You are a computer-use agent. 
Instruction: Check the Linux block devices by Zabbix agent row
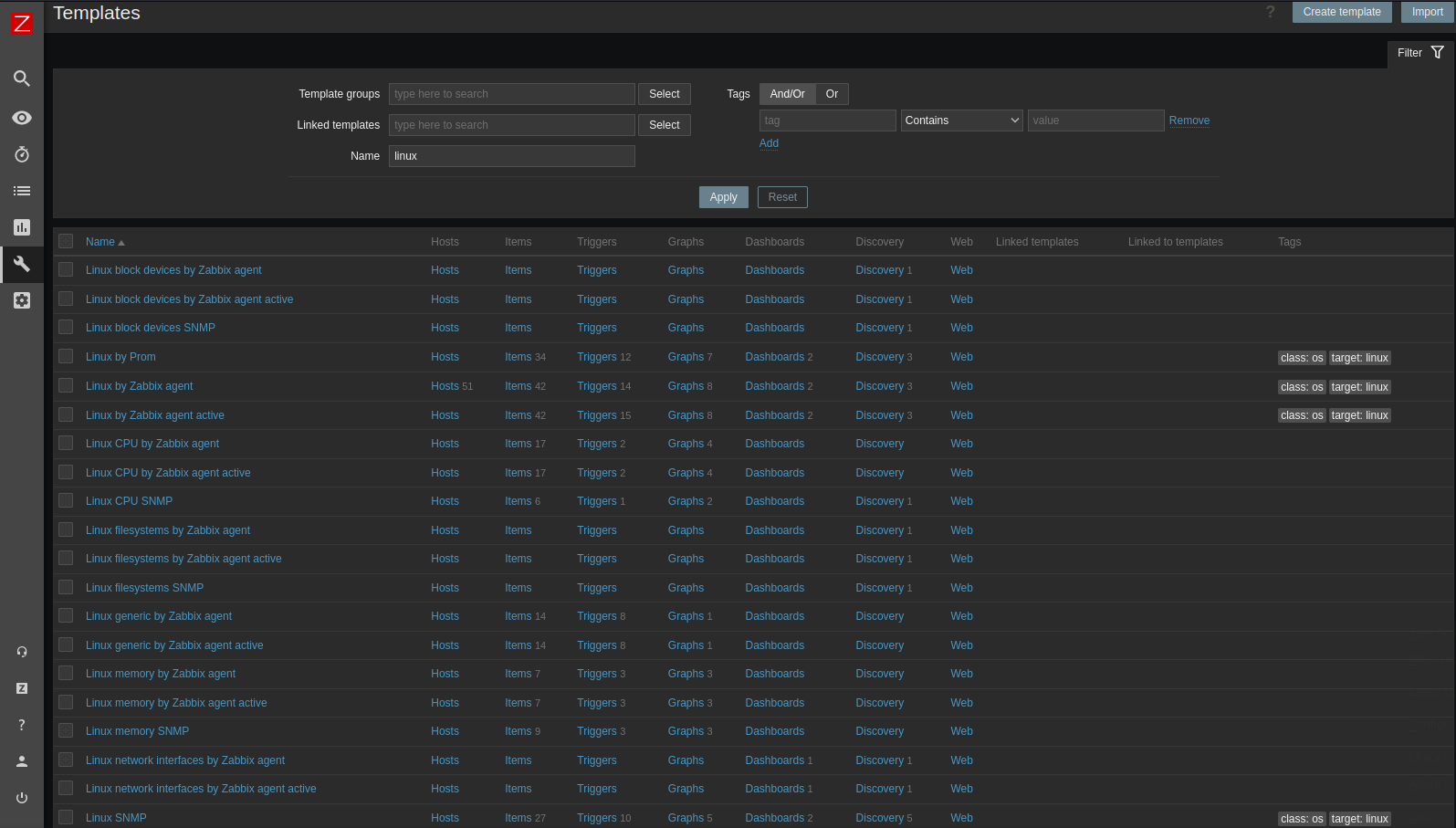click(66, 269)
